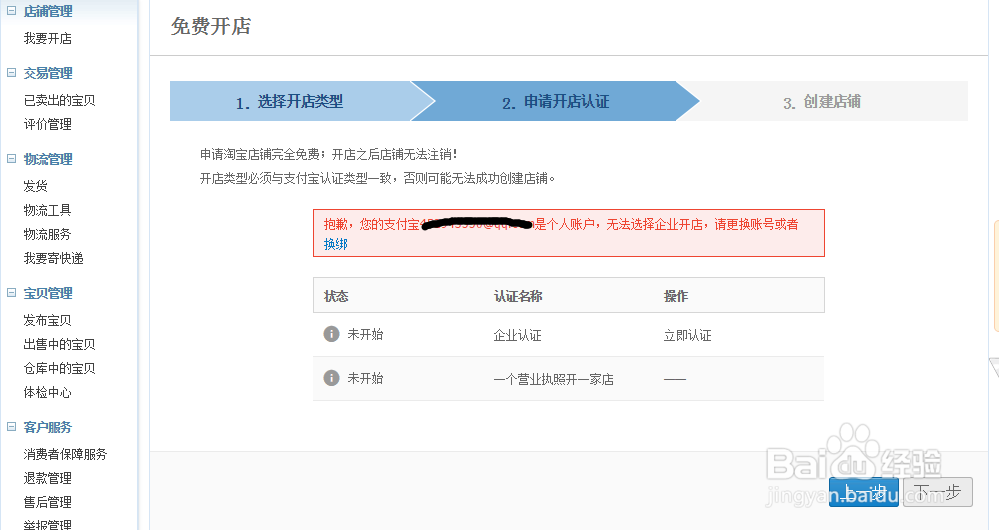Click 认证名称 column header
Viewport: 999px width, 530px height.
(x=518, y=296)
